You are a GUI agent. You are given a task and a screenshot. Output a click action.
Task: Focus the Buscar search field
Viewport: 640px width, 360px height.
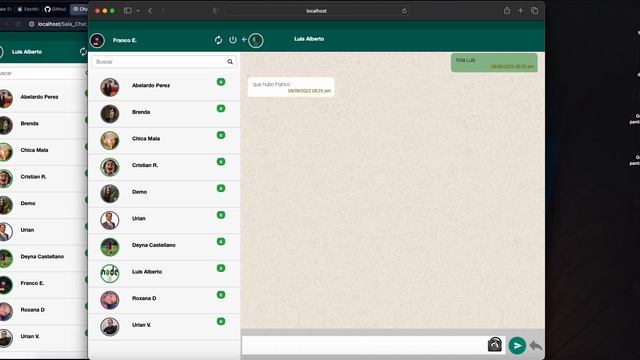pos(164,62)
